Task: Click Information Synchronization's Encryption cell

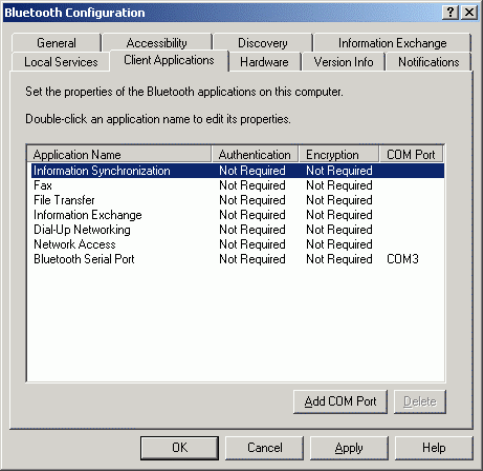Action: point(339,170)
